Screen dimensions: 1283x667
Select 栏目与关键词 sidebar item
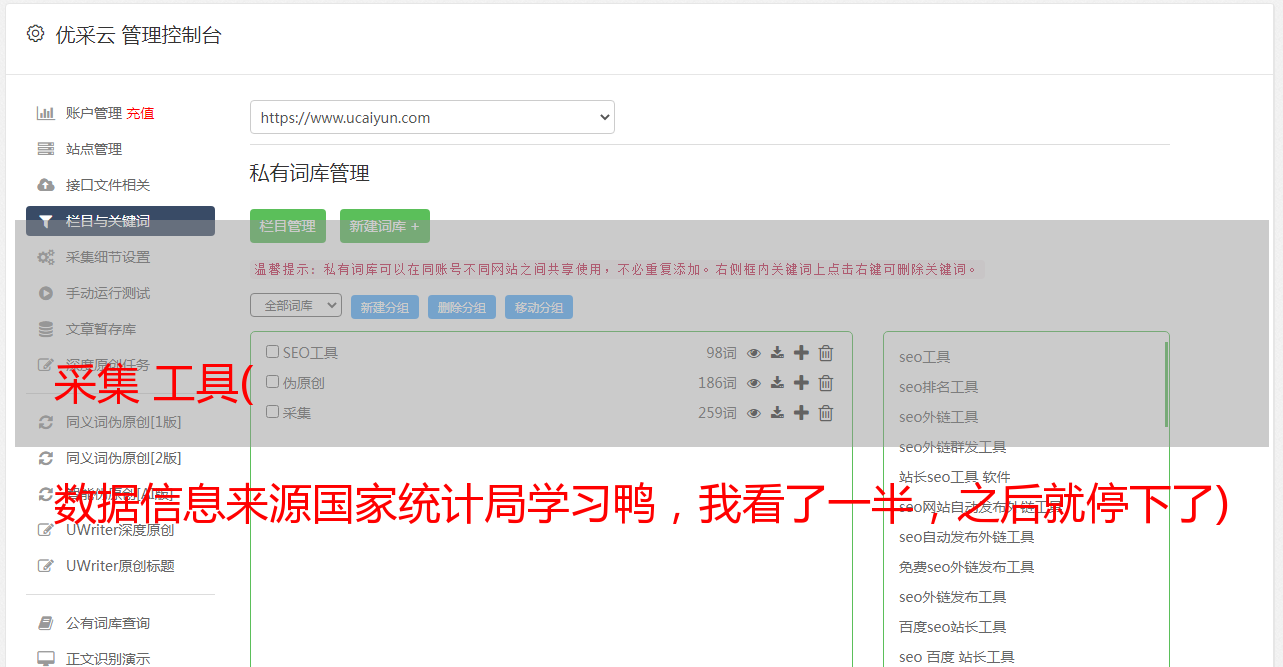(120, 221)
